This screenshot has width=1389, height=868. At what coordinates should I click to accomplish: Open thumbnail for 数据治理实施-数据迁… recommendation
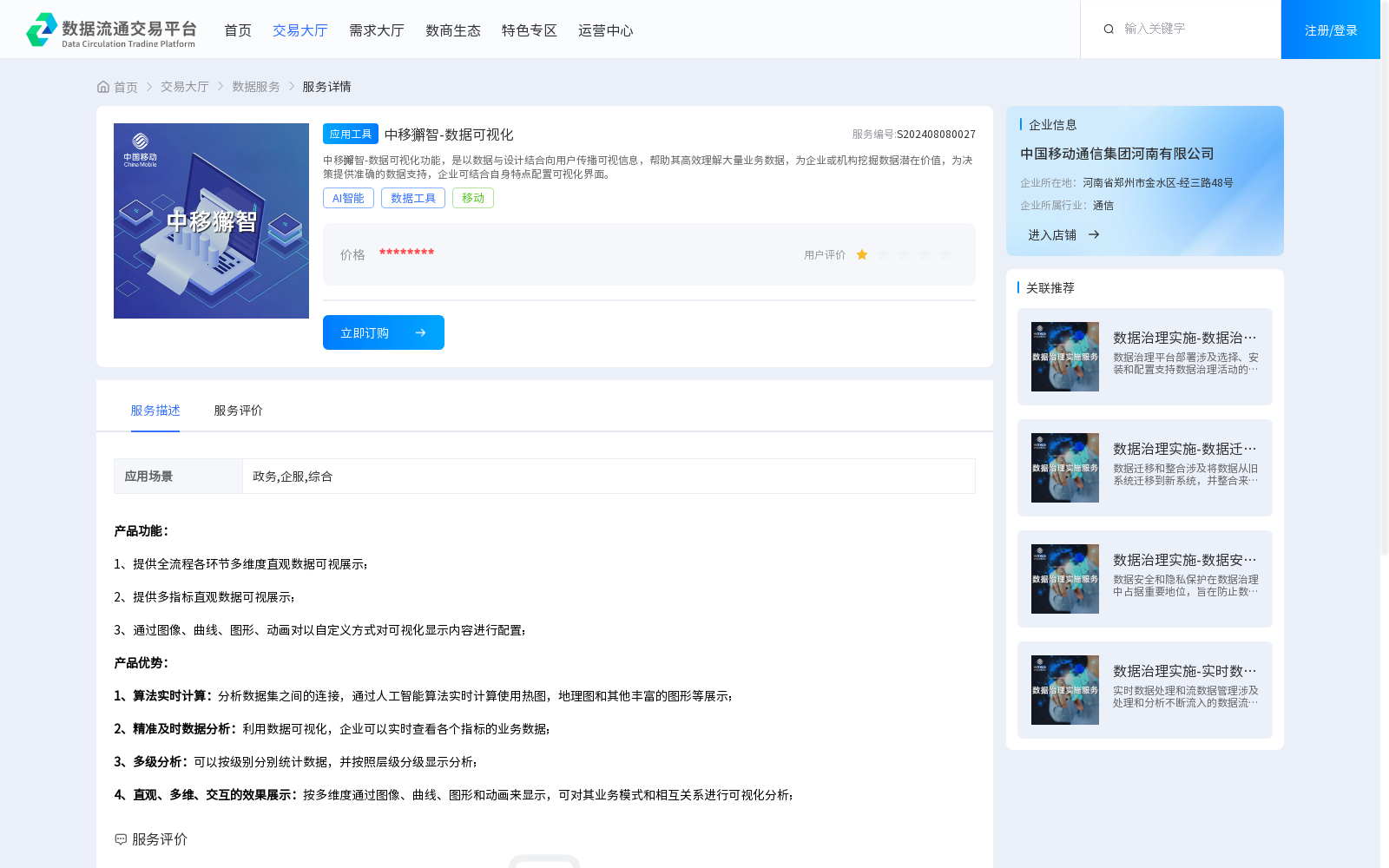point(1065,468)
